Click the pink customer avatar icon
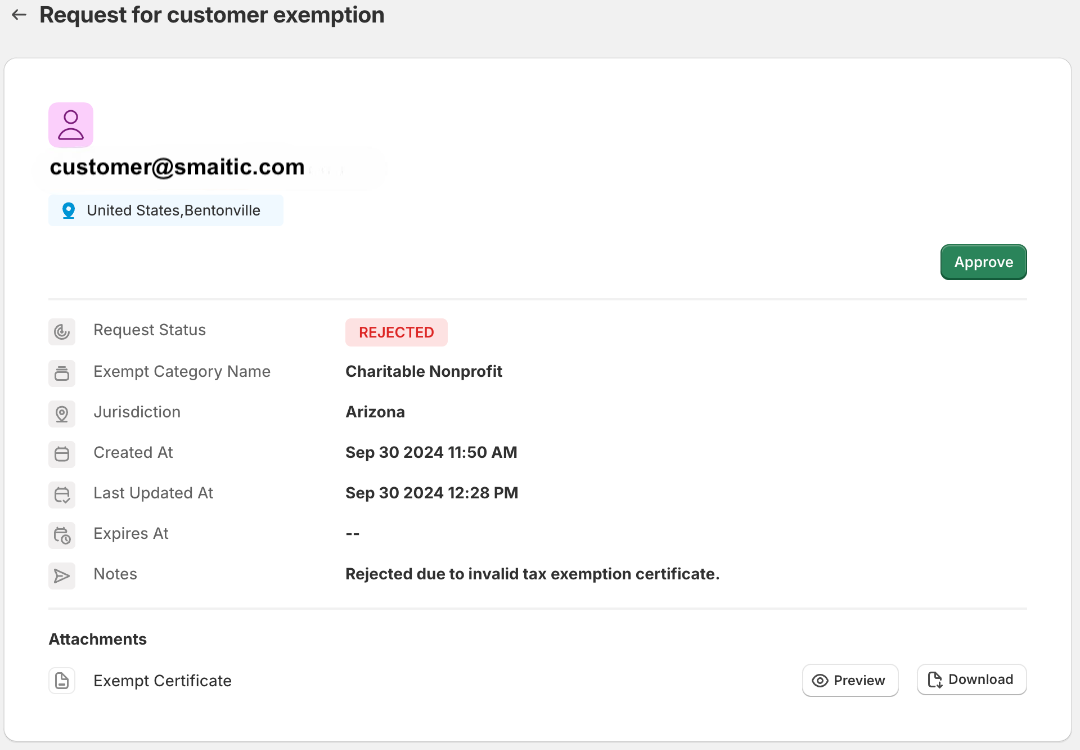Viewport: 1080px width, 750px height. pyautogui.click(x=71, y=125)
